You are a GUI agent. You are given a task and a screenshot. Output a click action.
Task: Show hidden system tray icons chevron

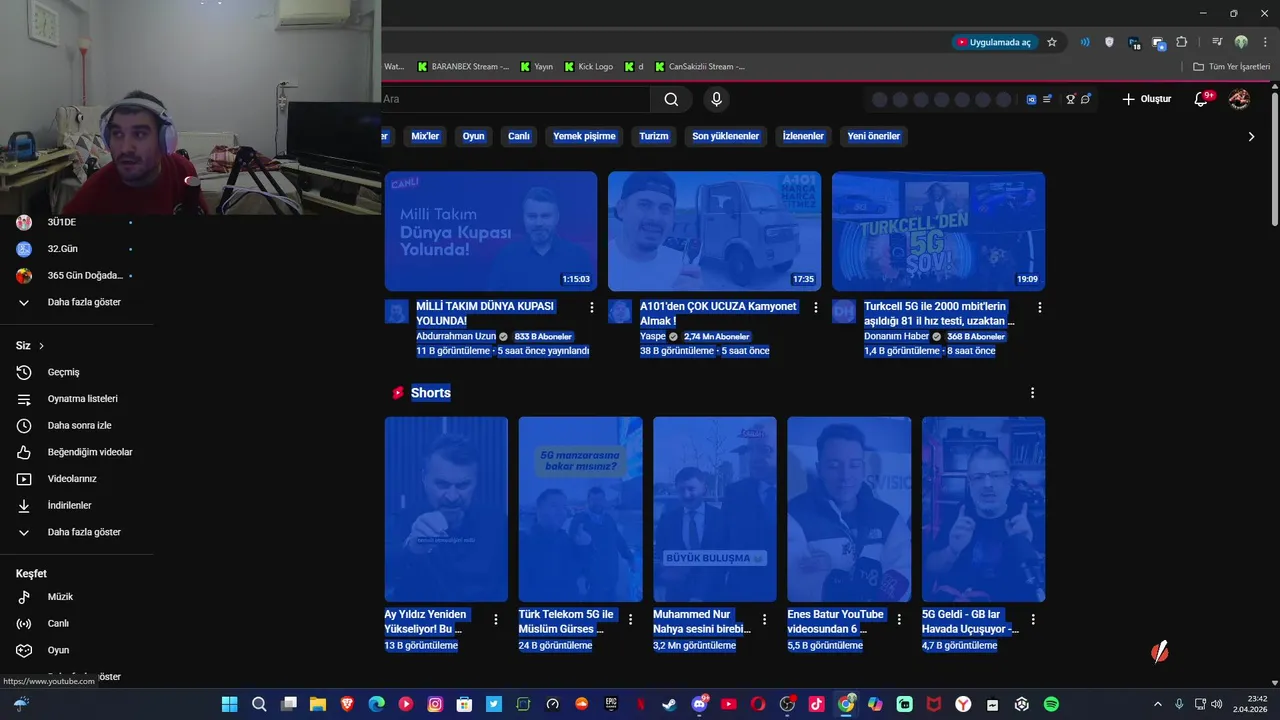(x=1158, y=704)
